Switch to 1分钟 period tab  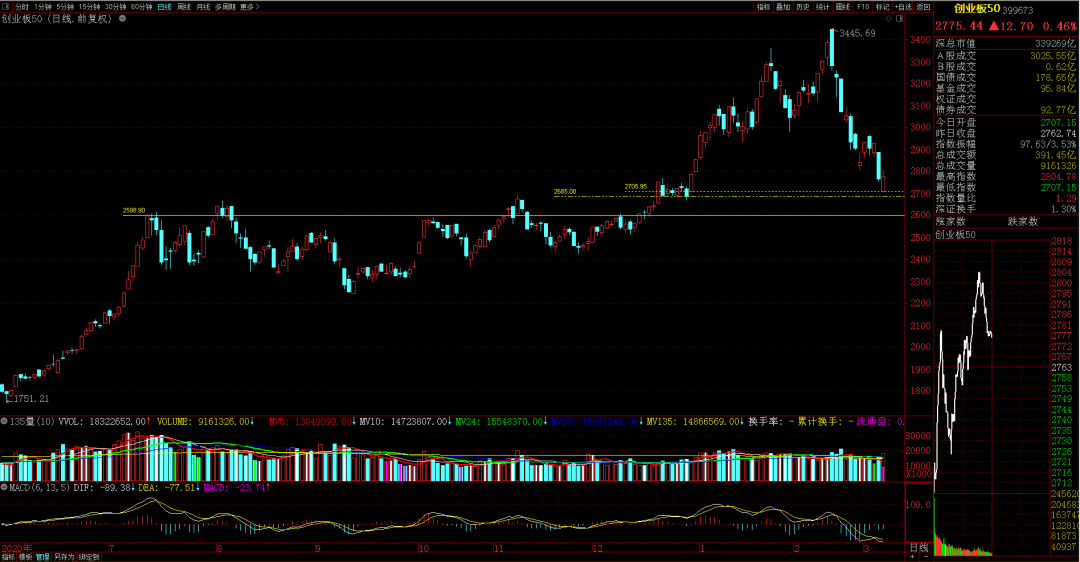[43, 7]
